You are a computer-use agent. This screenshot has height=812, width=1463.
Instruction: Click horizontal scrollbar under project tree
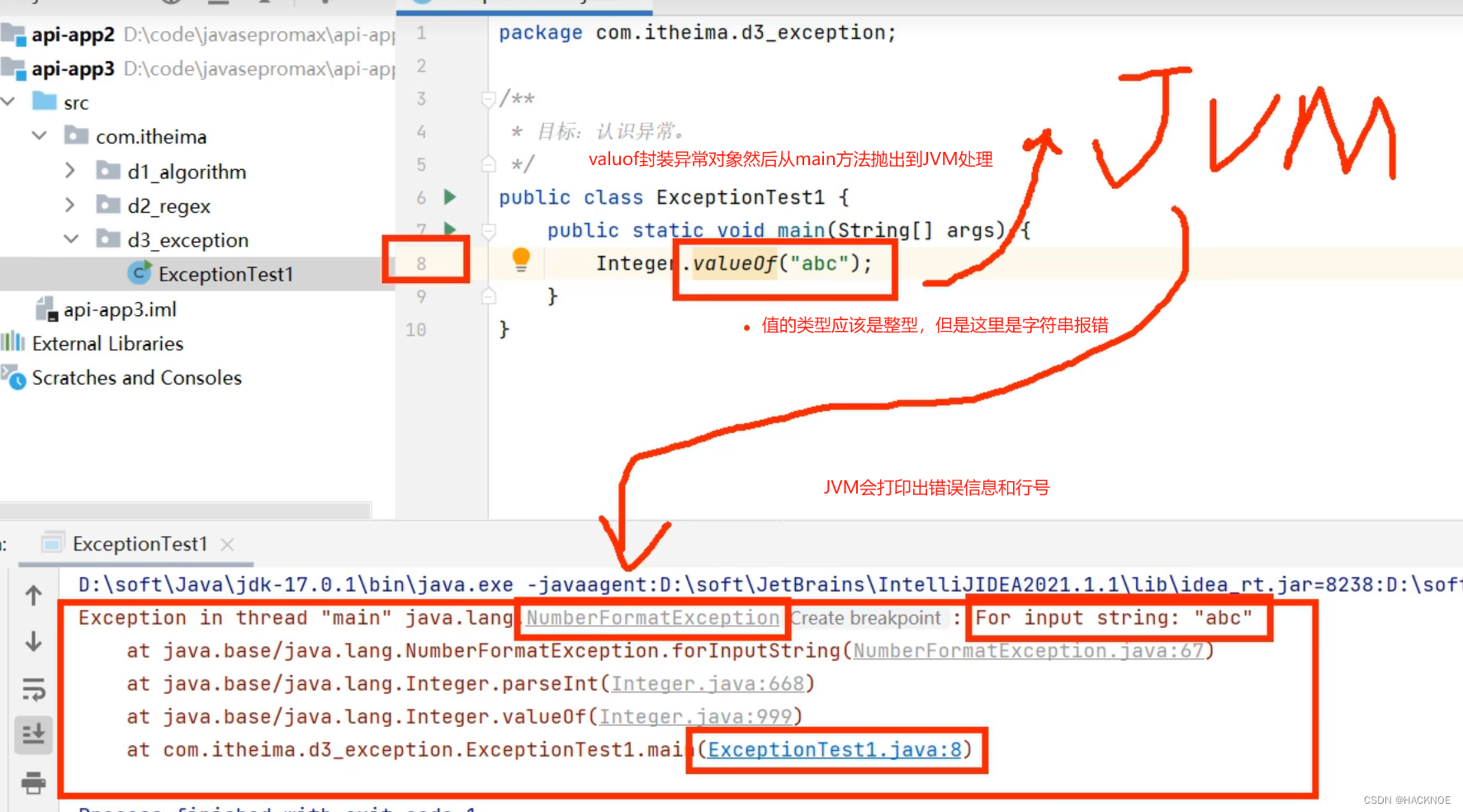[x=185, y=509]
